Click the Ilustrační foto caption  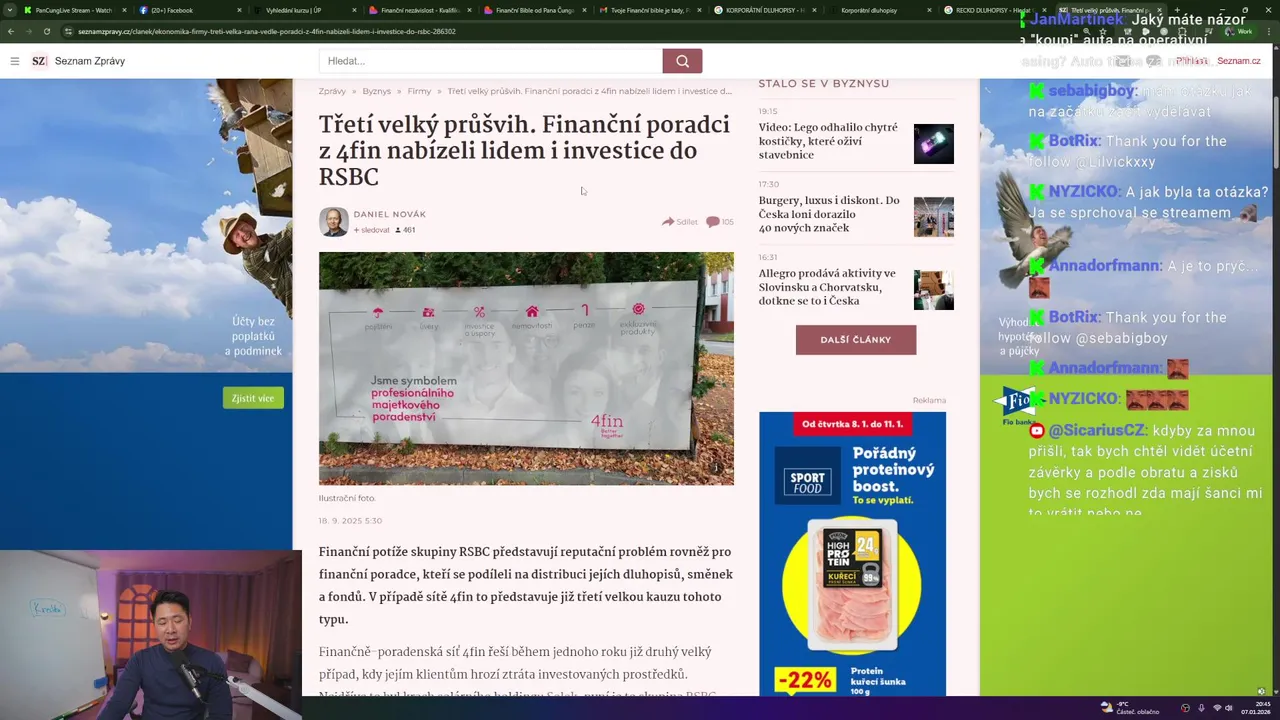[347, 498]
